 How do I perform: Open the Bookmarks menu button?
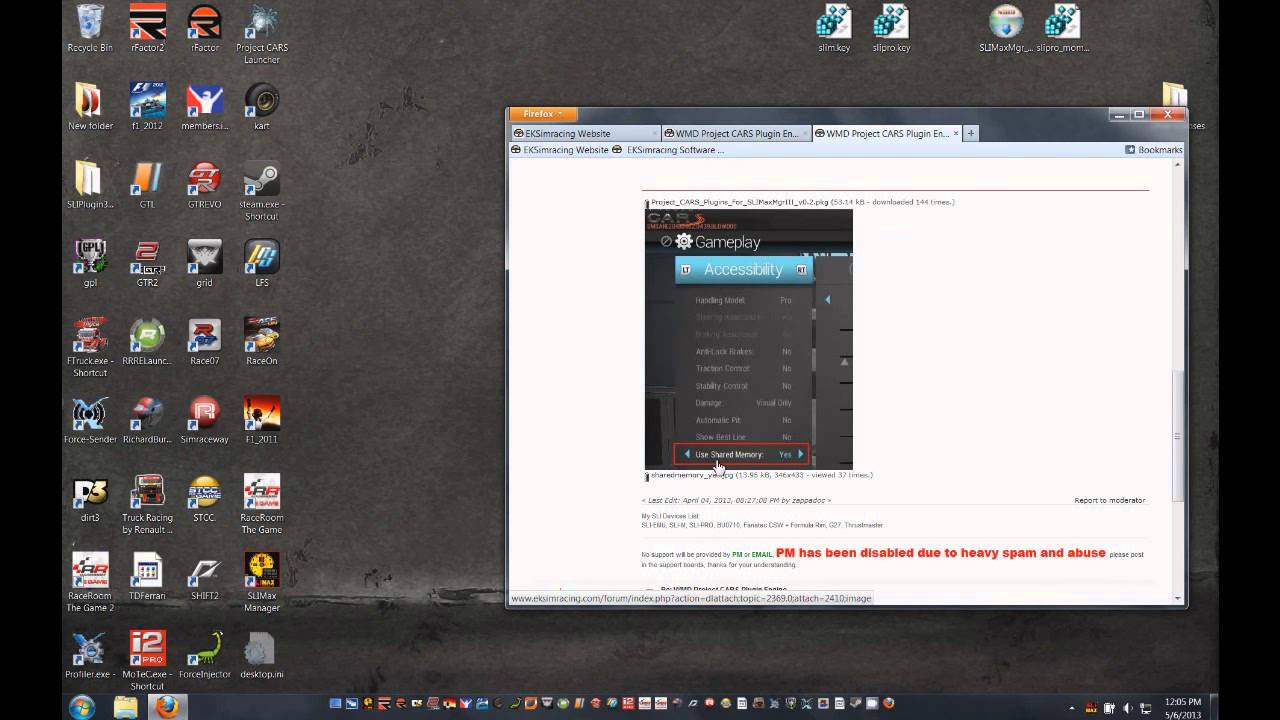point(1154,150)
